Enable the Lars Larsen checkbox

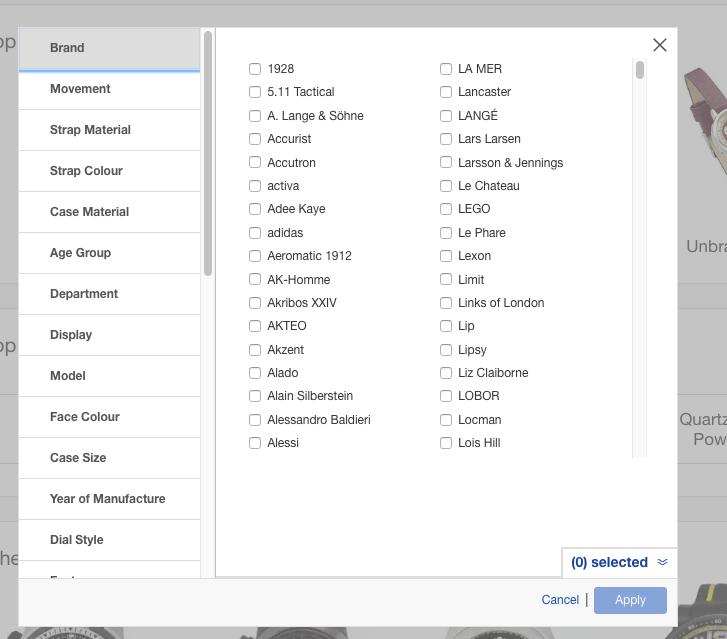click(x=446, y=139)
